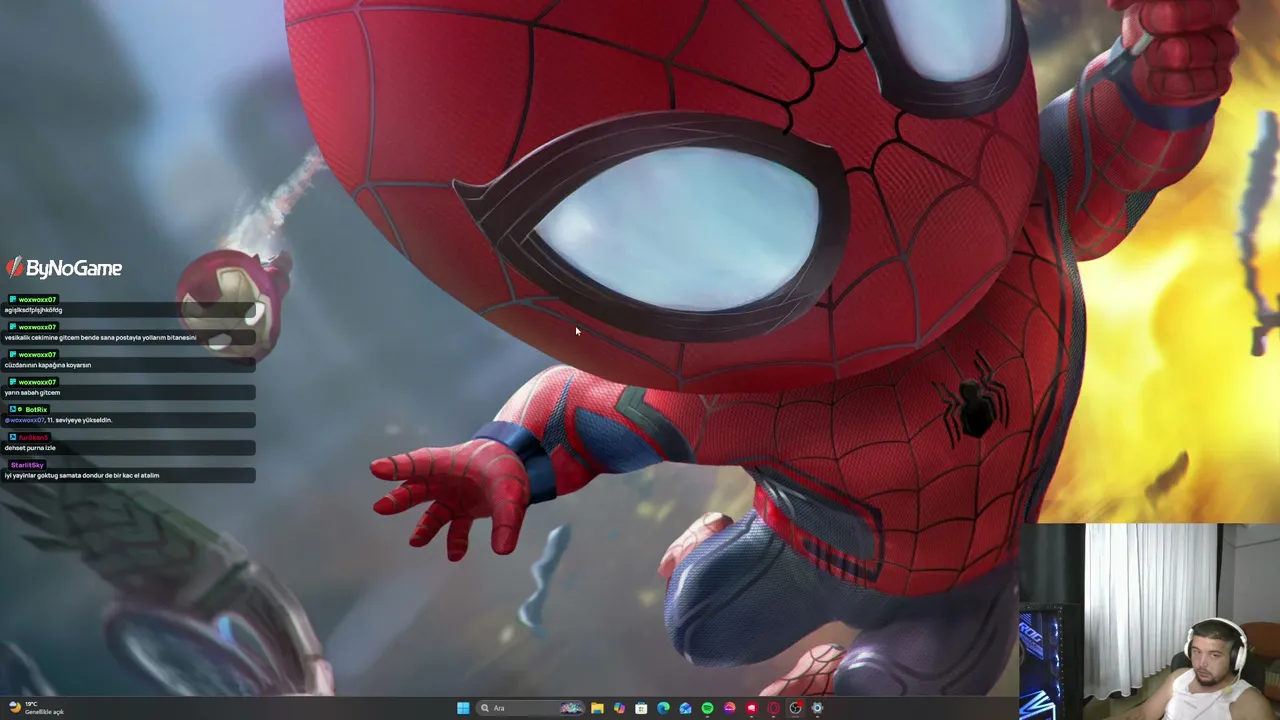The height and width of the screenshot is (720, 1280).
Task: Launch Microsoft Edge from the taskbar
Action: pyautogui.click(x=663, y=708)
